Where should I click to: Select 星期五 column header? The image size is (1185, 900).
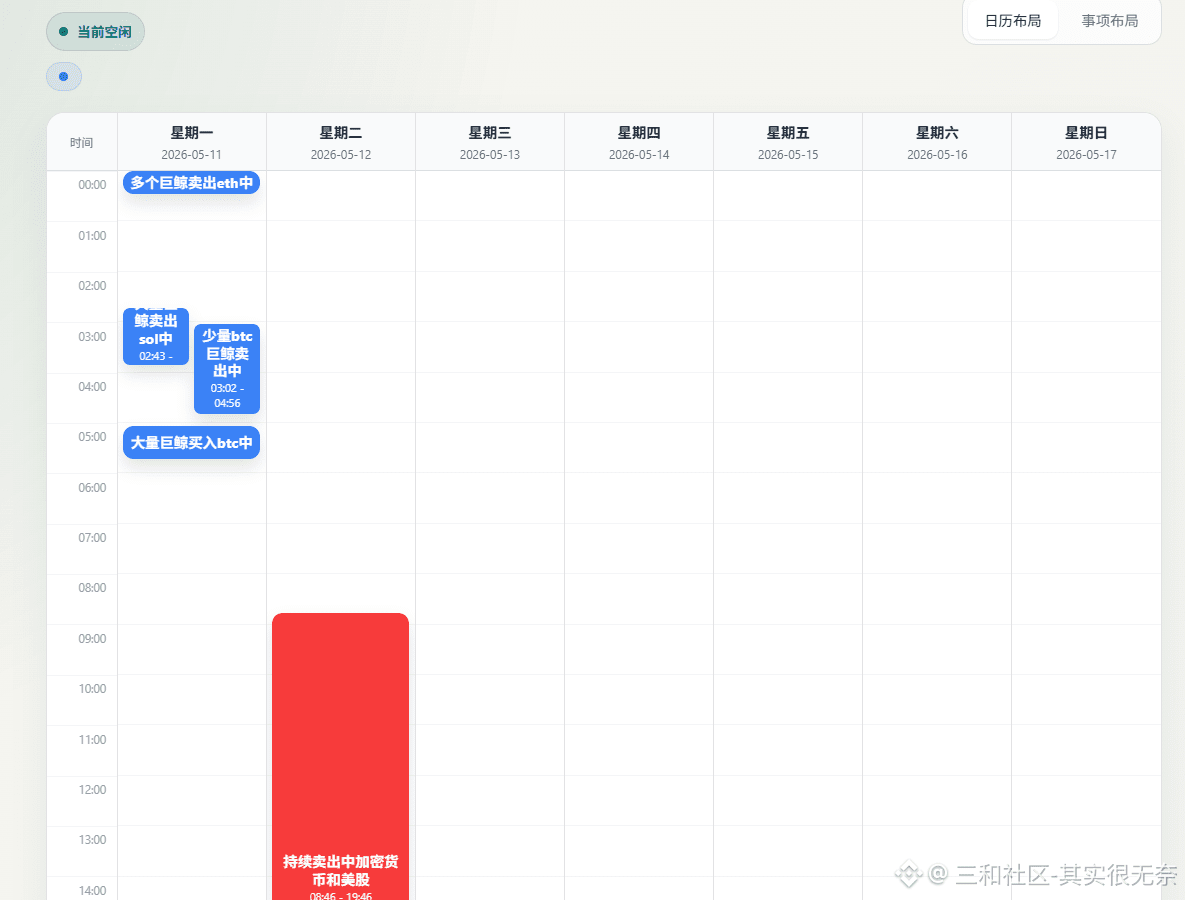click(x=787, y=142)
